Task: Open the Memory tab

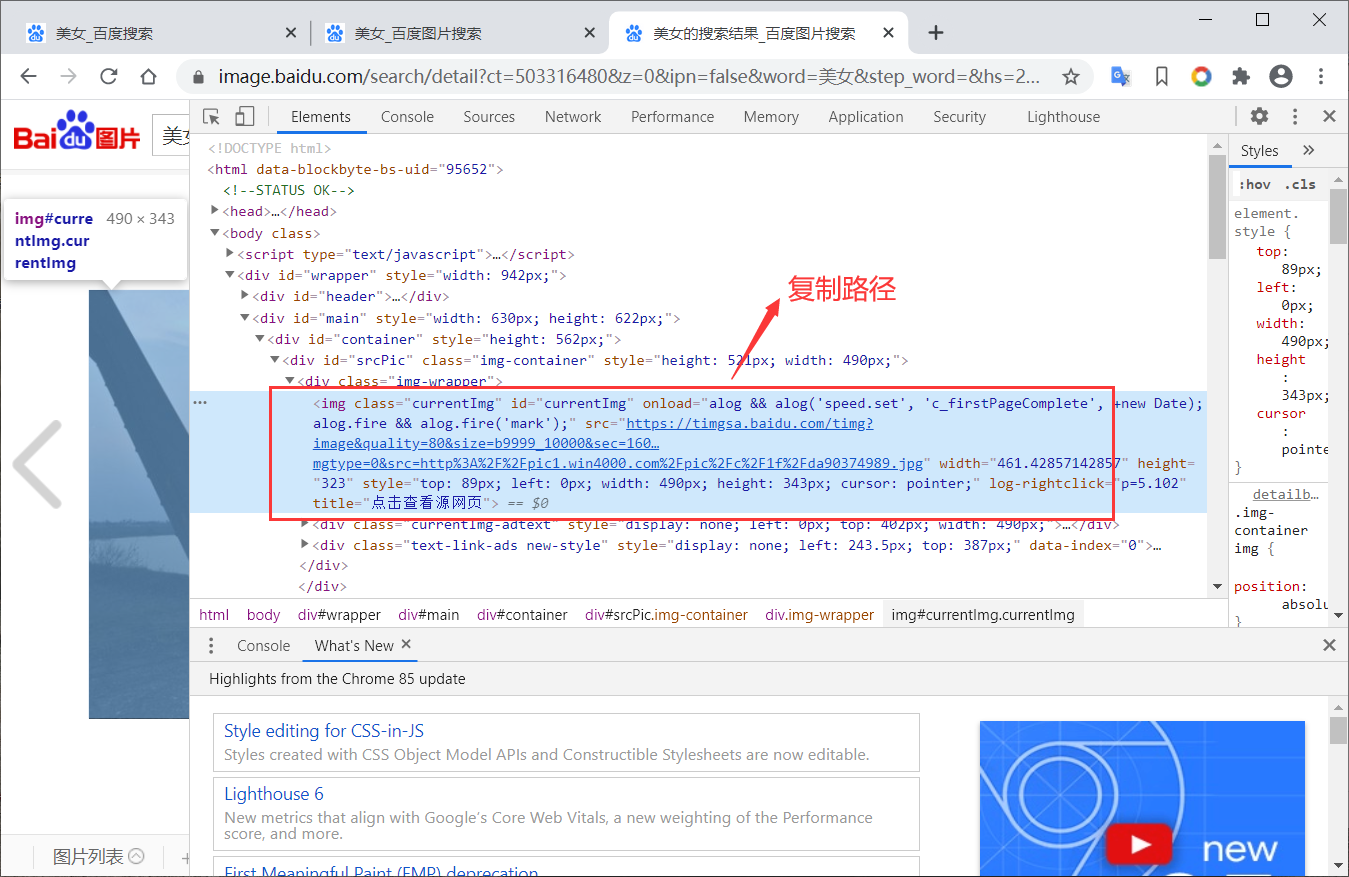Action: [771, 116]
